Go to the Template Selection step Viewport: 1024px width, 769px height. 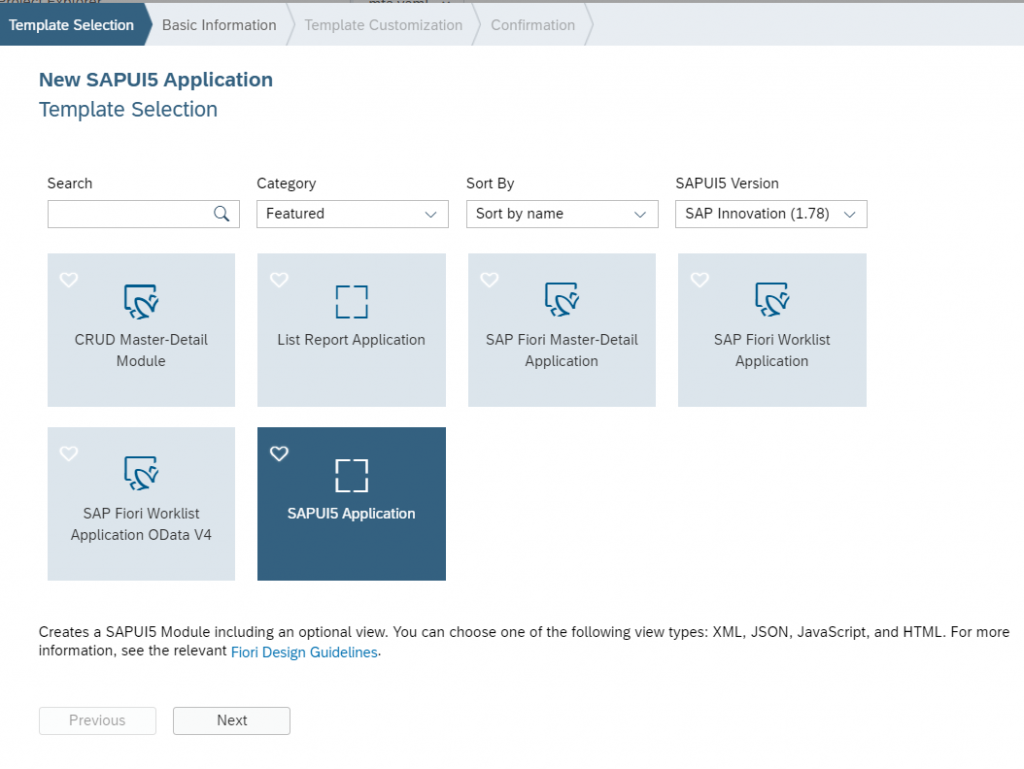click(71, 25)
